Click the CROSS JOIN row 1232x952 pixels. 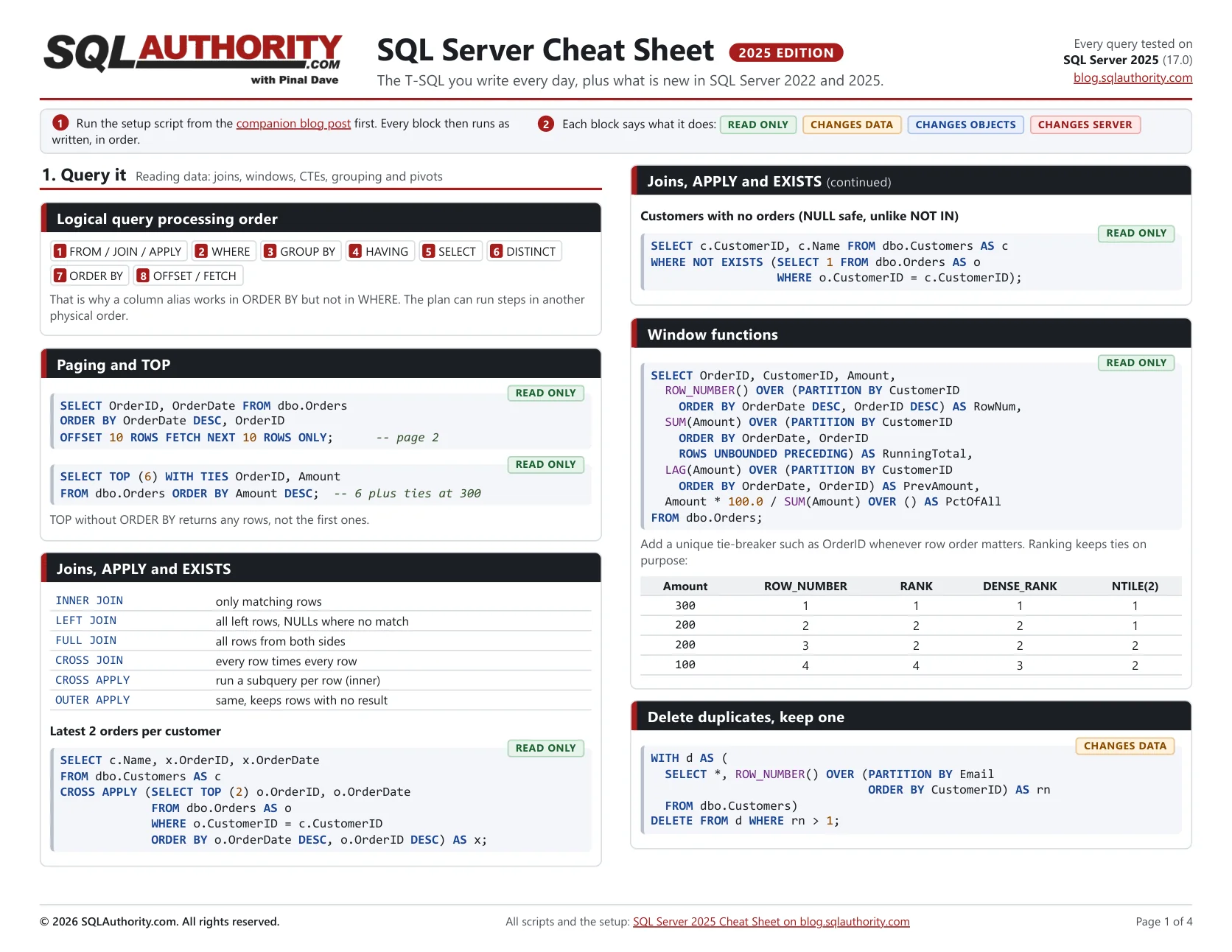[x=321, y=660]
